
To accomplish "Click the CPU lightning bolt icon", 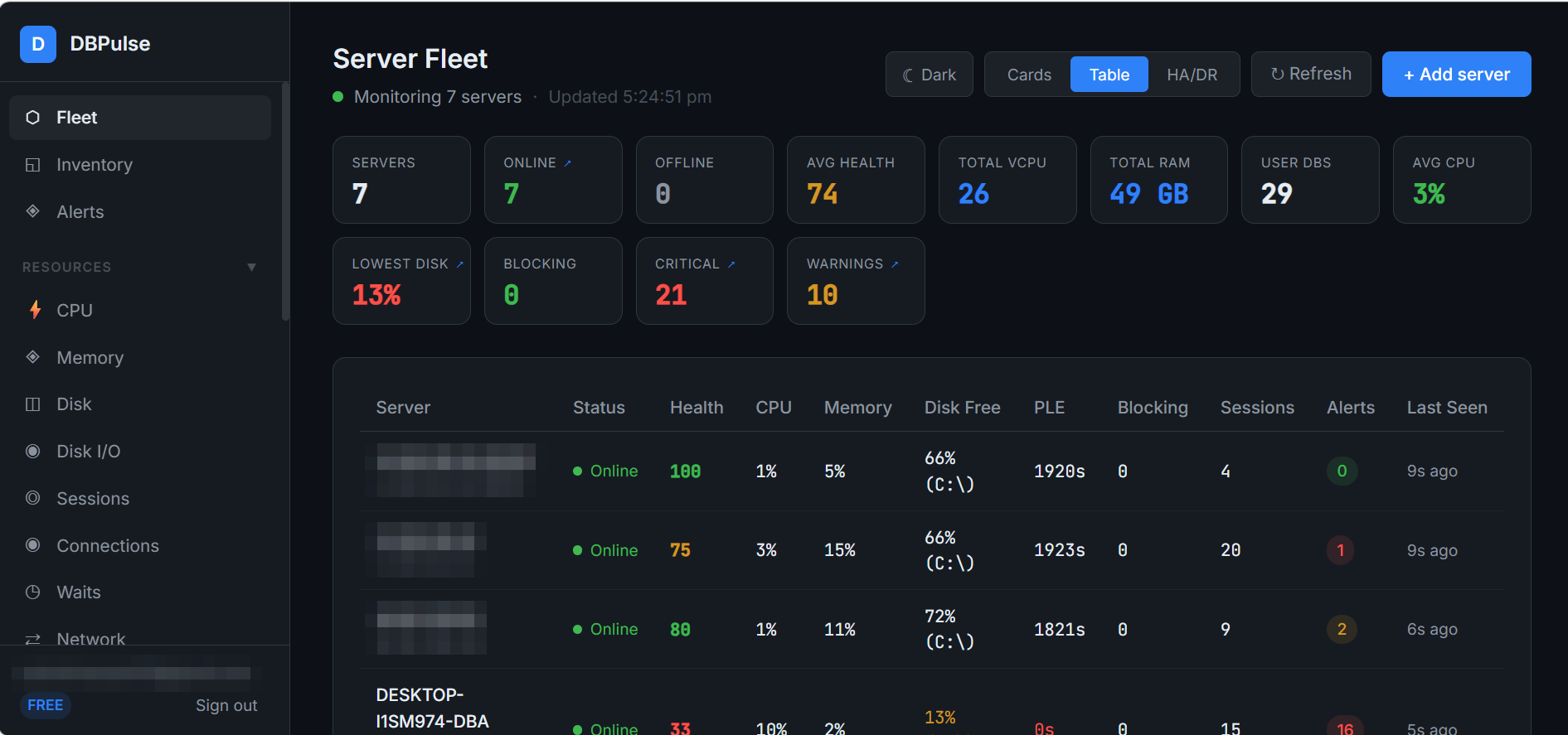I will pyautogui.click(x=35, y=310).
